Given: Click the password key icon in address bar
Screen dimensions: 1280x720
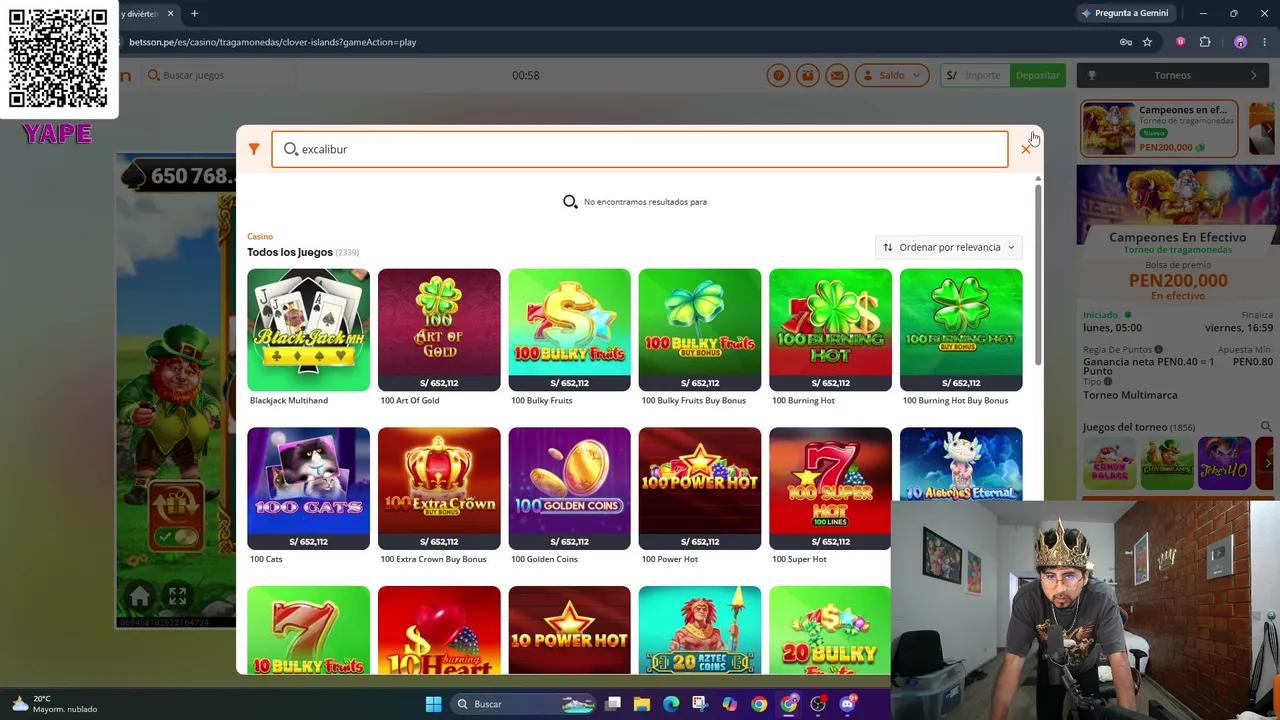Looking at the screenshot, I should 1125,42.
